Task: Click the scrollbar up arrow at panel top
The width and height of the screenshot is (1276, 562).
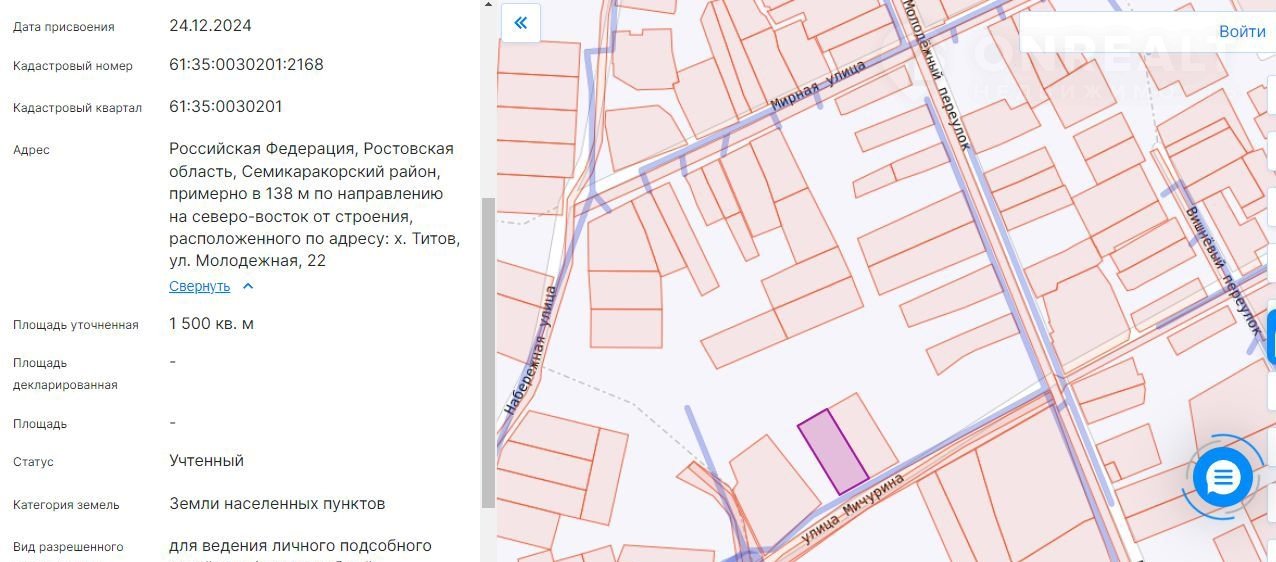Action: (x=488, y=5)
